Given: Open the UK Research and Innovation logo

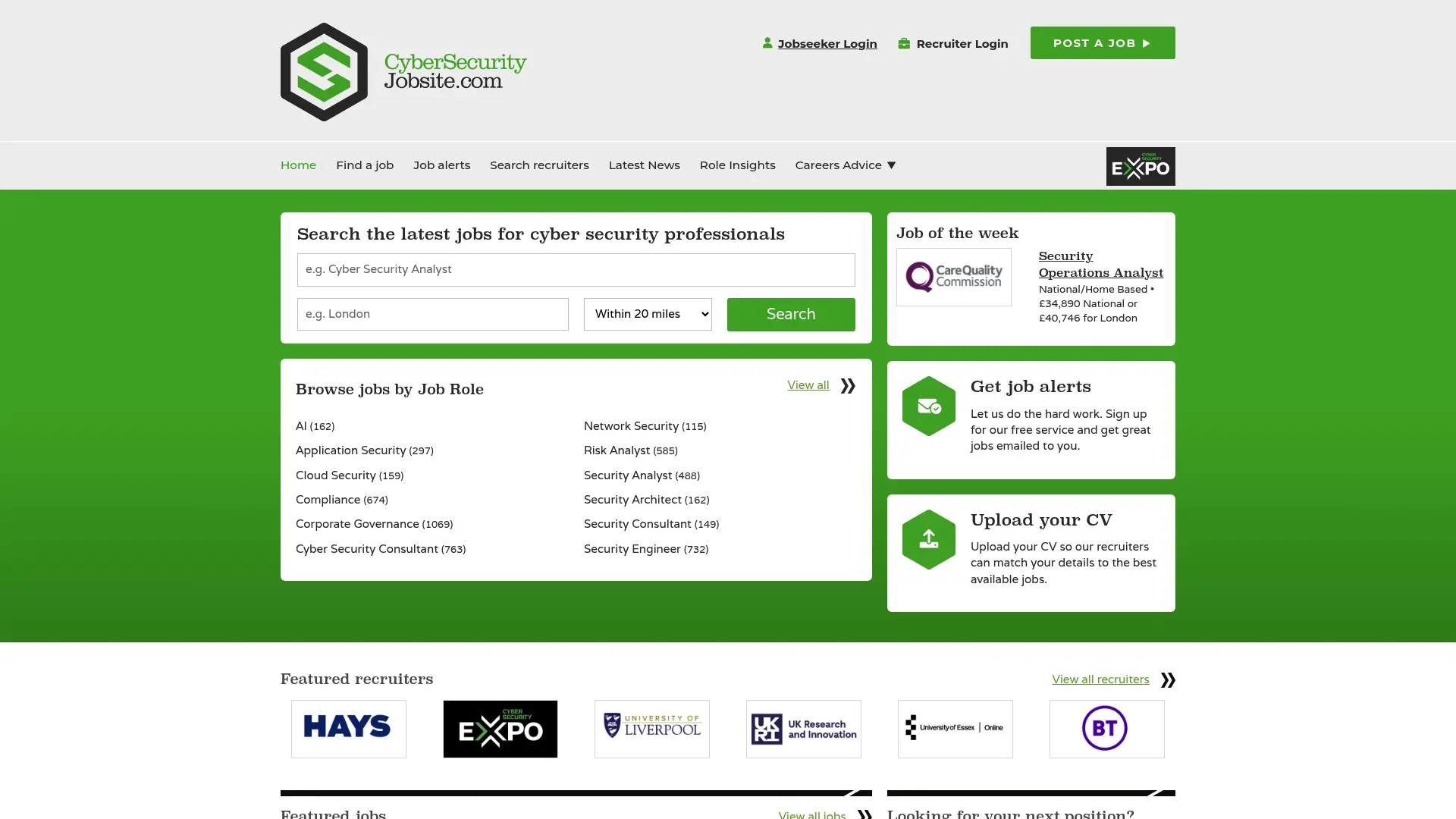Looking at the screenshot, I should [x=804, y=729].
